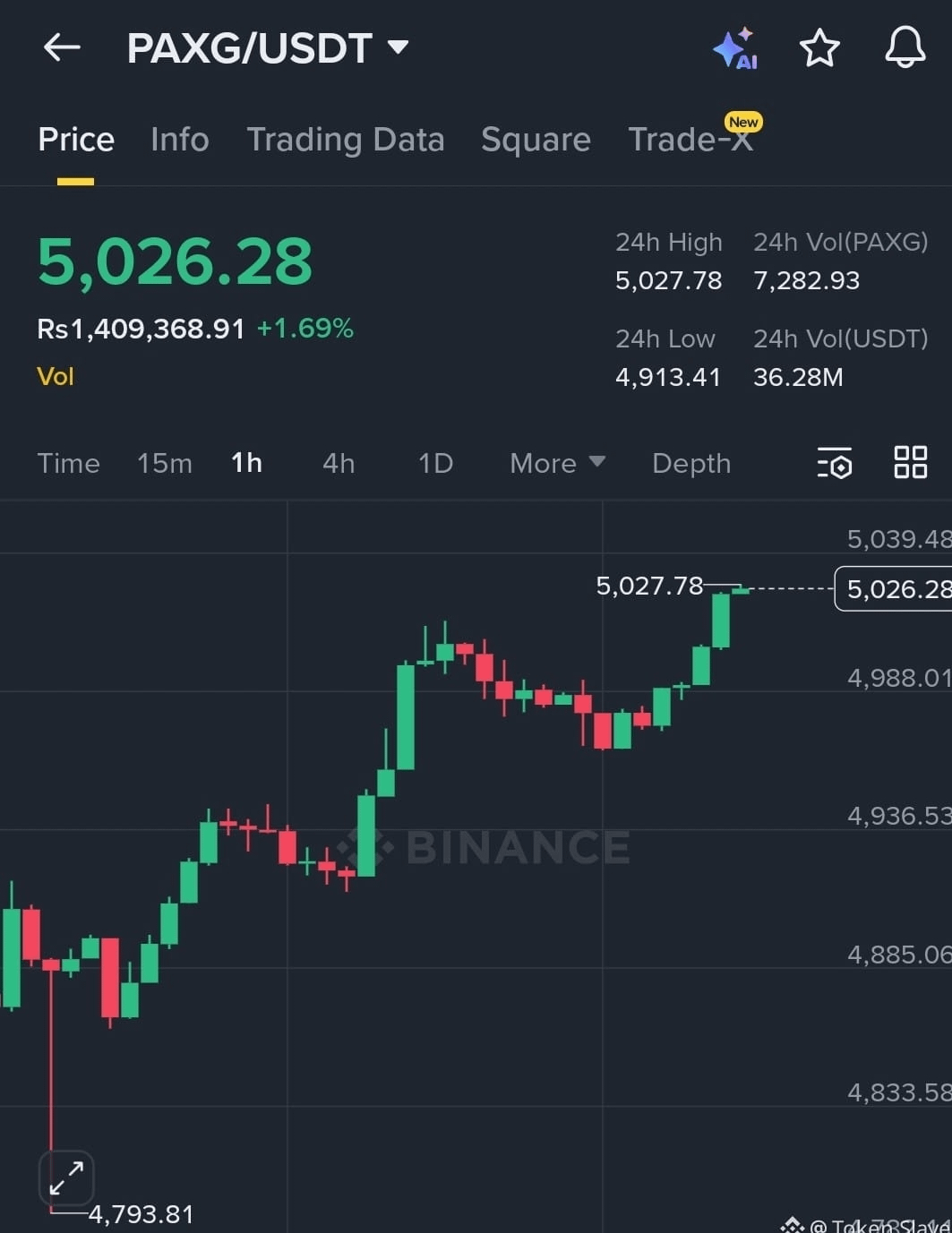Open chart indicator settings icon

click(835, 464)
